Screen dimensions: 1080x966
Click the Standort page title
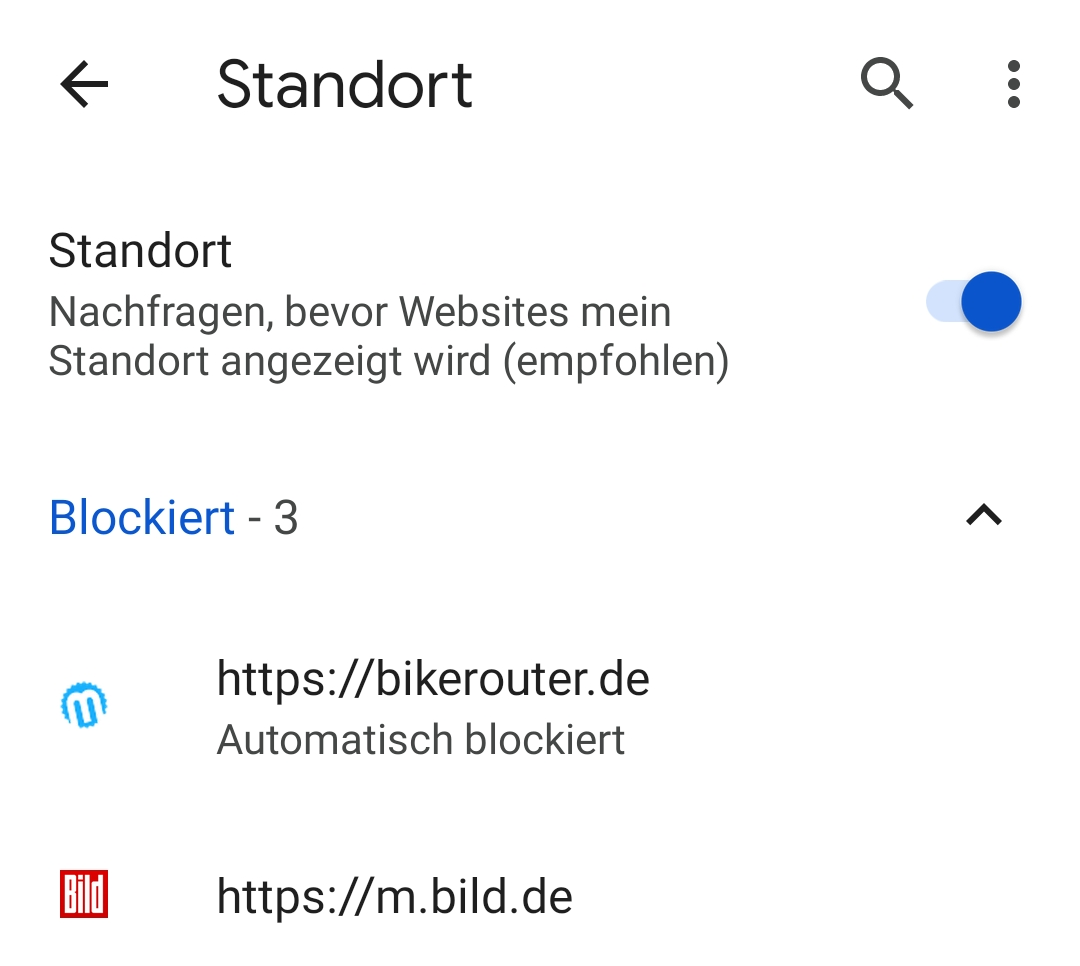point(344,85)
